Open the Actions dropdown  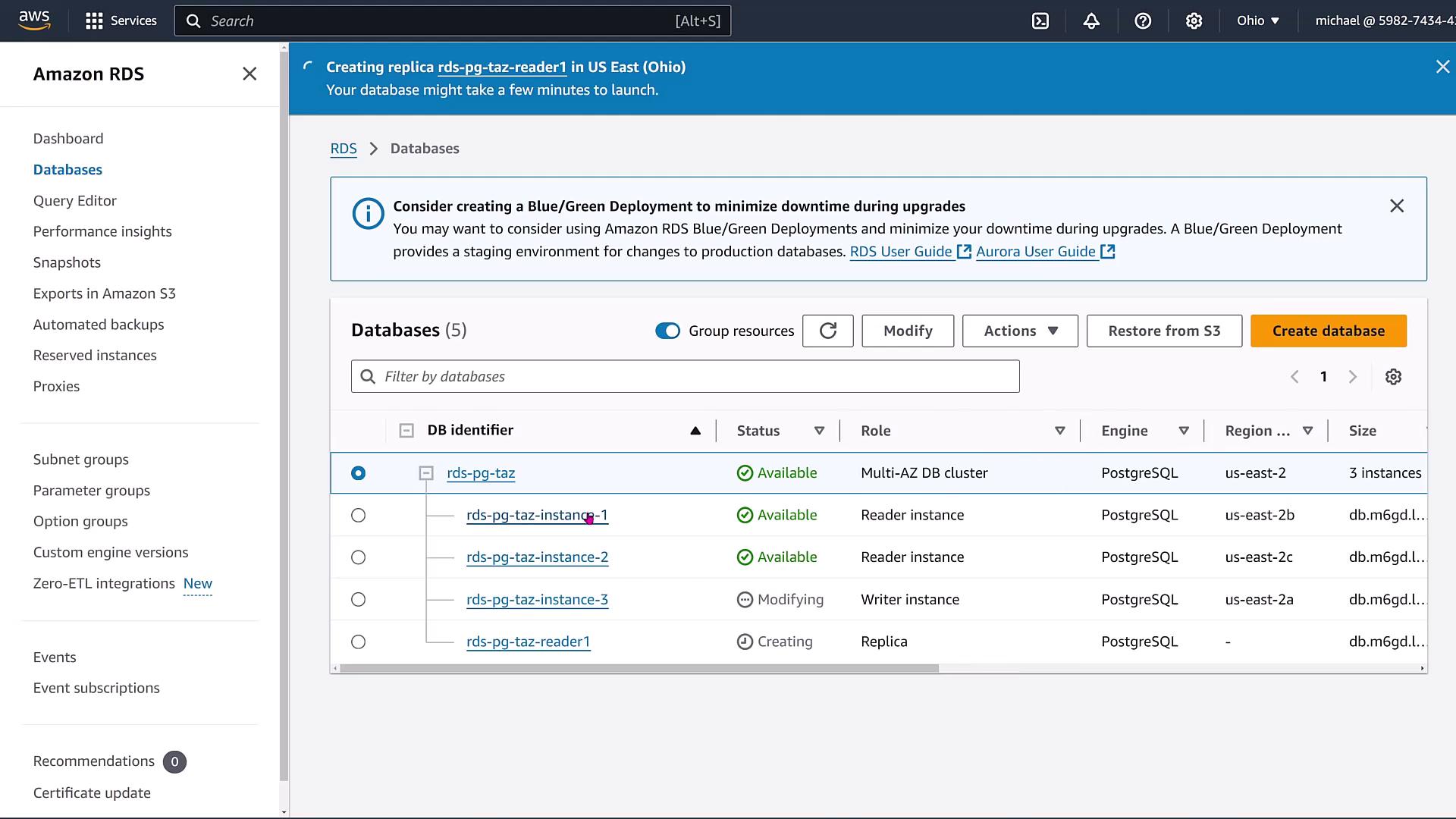1020,331
